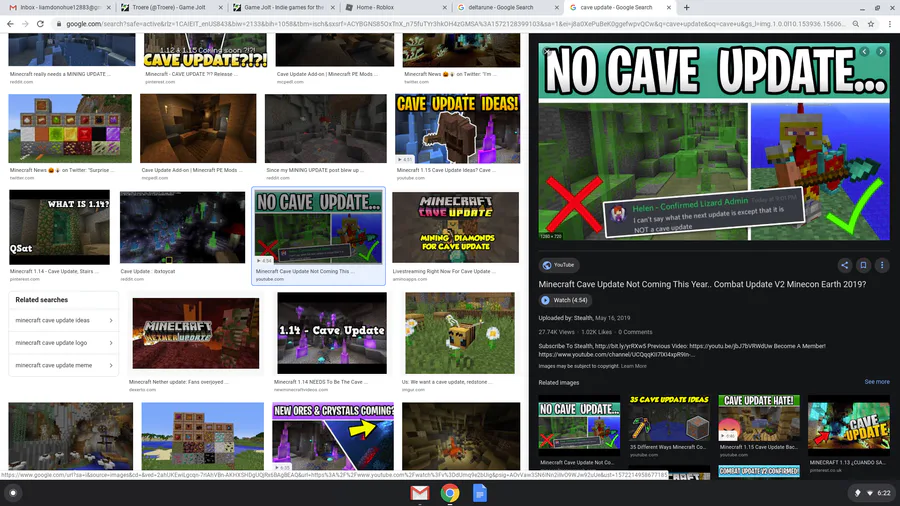Expand minecraft cave update ideas search
The height and width of the screenshot is (506, 900).
pos(64,320)
